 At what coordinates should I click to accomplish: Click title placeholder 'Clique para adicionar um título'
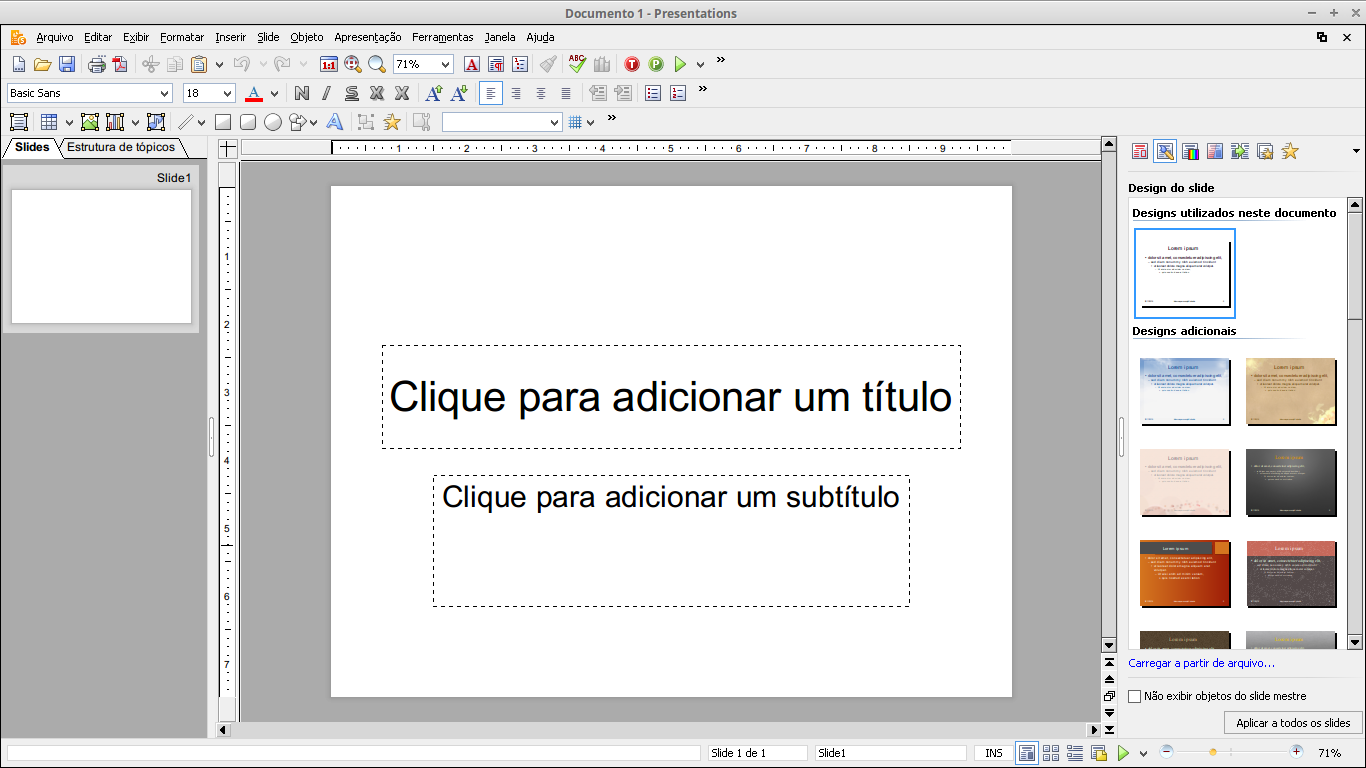(671, 397)
